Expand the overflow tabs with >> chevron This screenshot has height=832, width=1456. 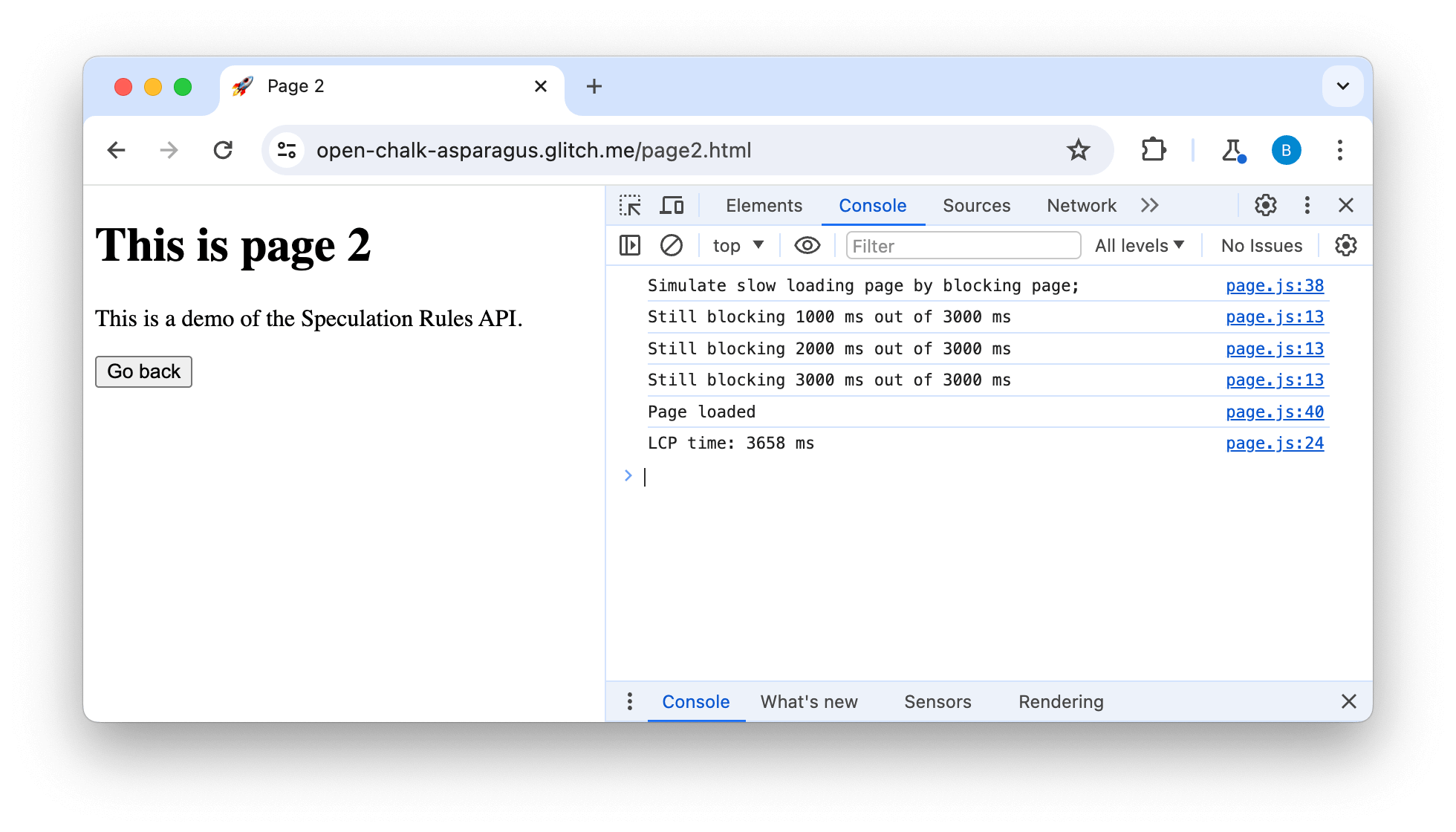(x=1149, y=204)
